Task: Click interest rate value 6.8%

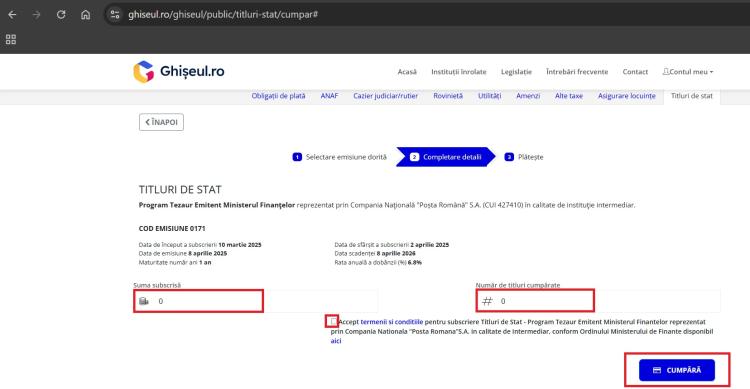Action: pyautogui.click(x=415, y=262)
